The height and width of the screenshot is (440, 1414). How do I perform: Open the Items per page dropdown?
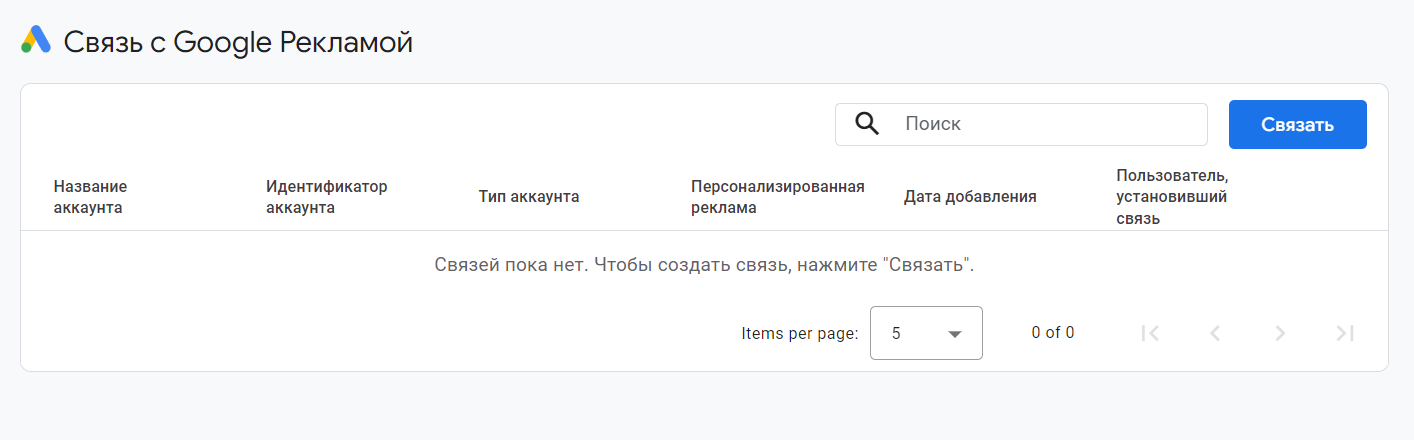927,333
